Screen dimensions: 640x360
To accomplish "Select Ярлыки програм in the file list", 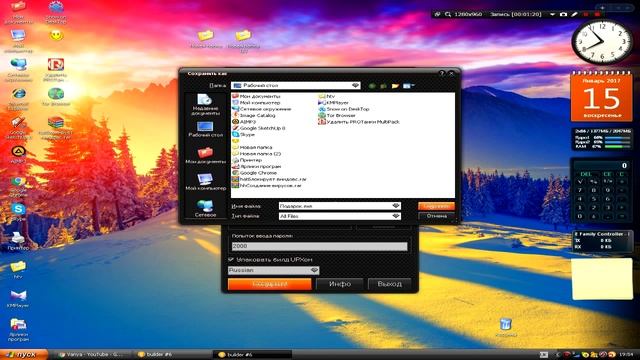I will click(x=257, y=167).
